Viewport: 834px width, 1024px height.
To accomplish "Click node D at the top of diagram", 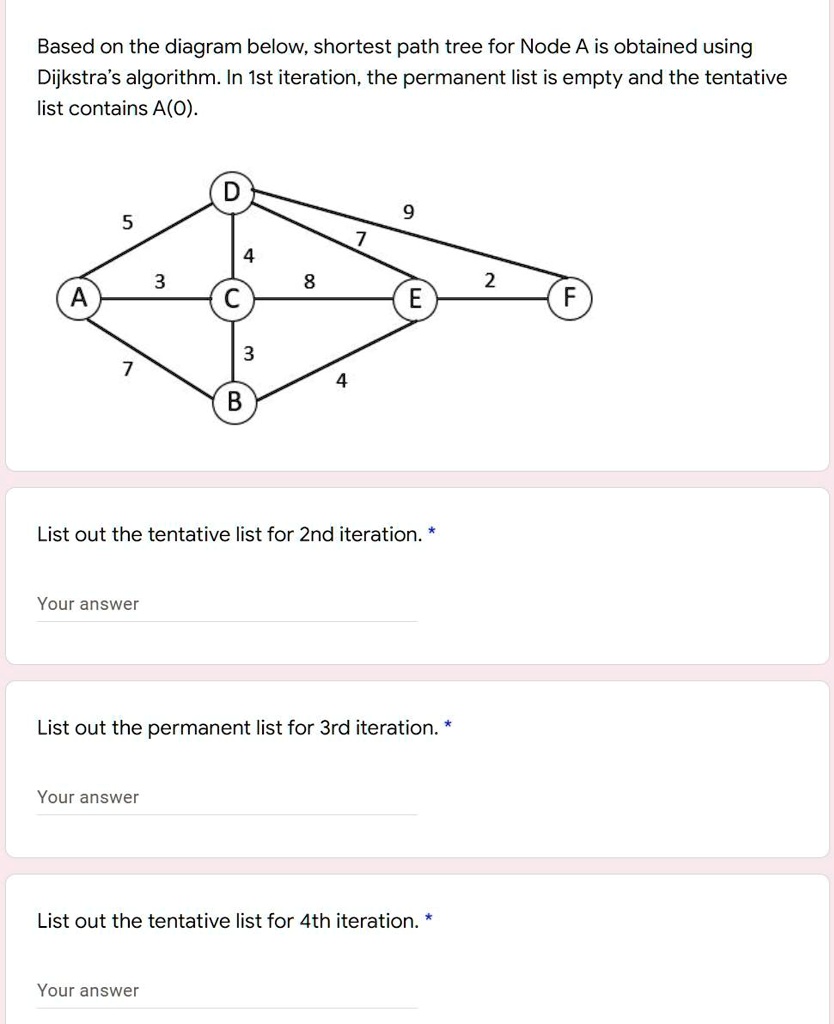I will point(233,191).
